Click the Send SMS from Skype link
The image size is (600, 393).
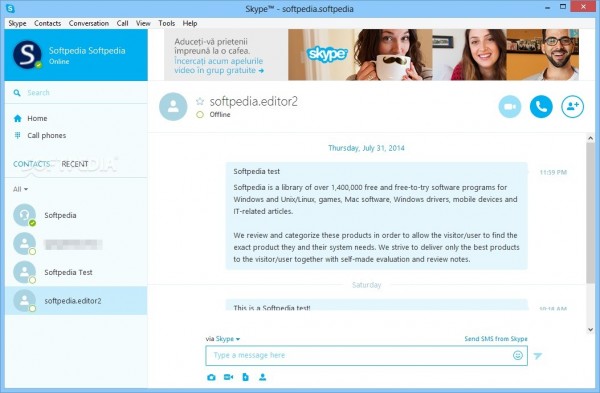point(496,339)
